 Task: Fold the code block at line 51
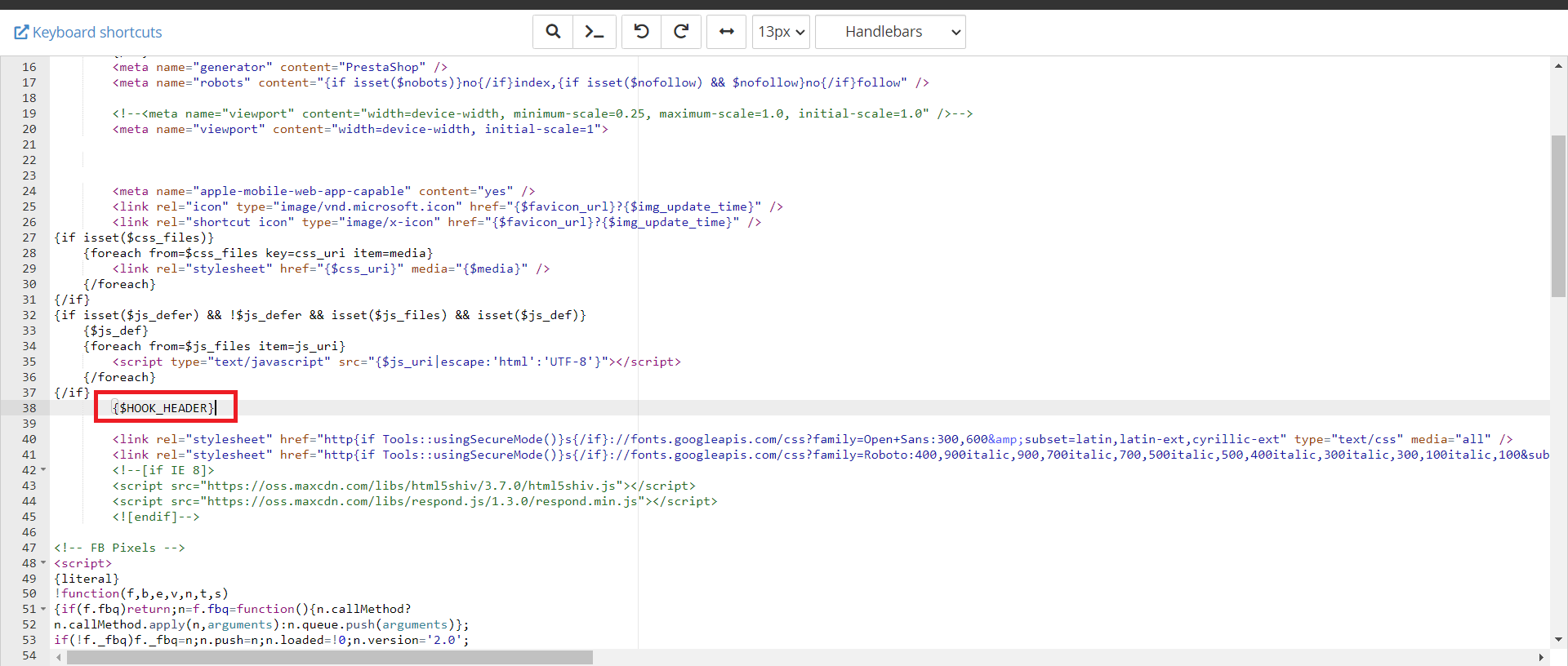click(x=43, y=609)
